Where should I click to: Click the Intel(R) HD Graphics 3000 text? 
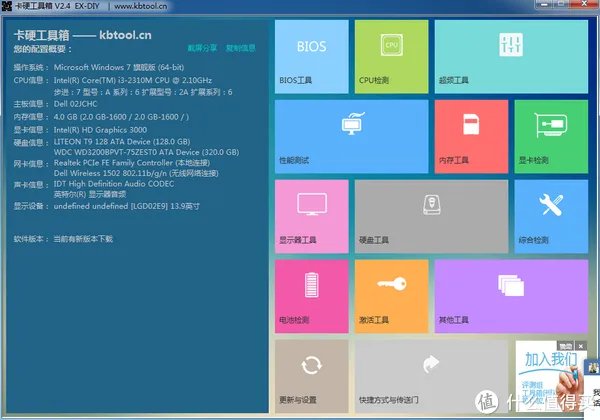coord(100,130)
